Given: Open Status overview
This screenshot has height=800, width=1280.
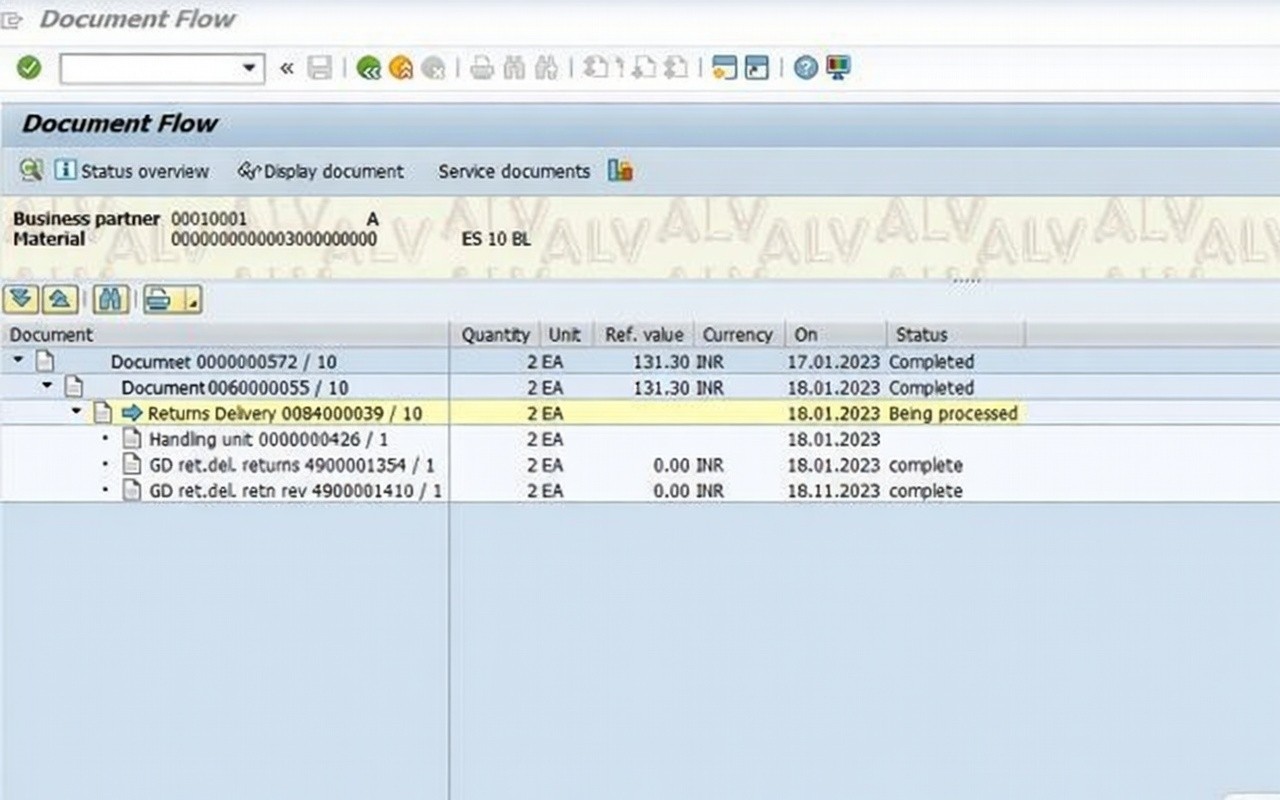Looking at the screenshot, I should (x=132, y=171).
